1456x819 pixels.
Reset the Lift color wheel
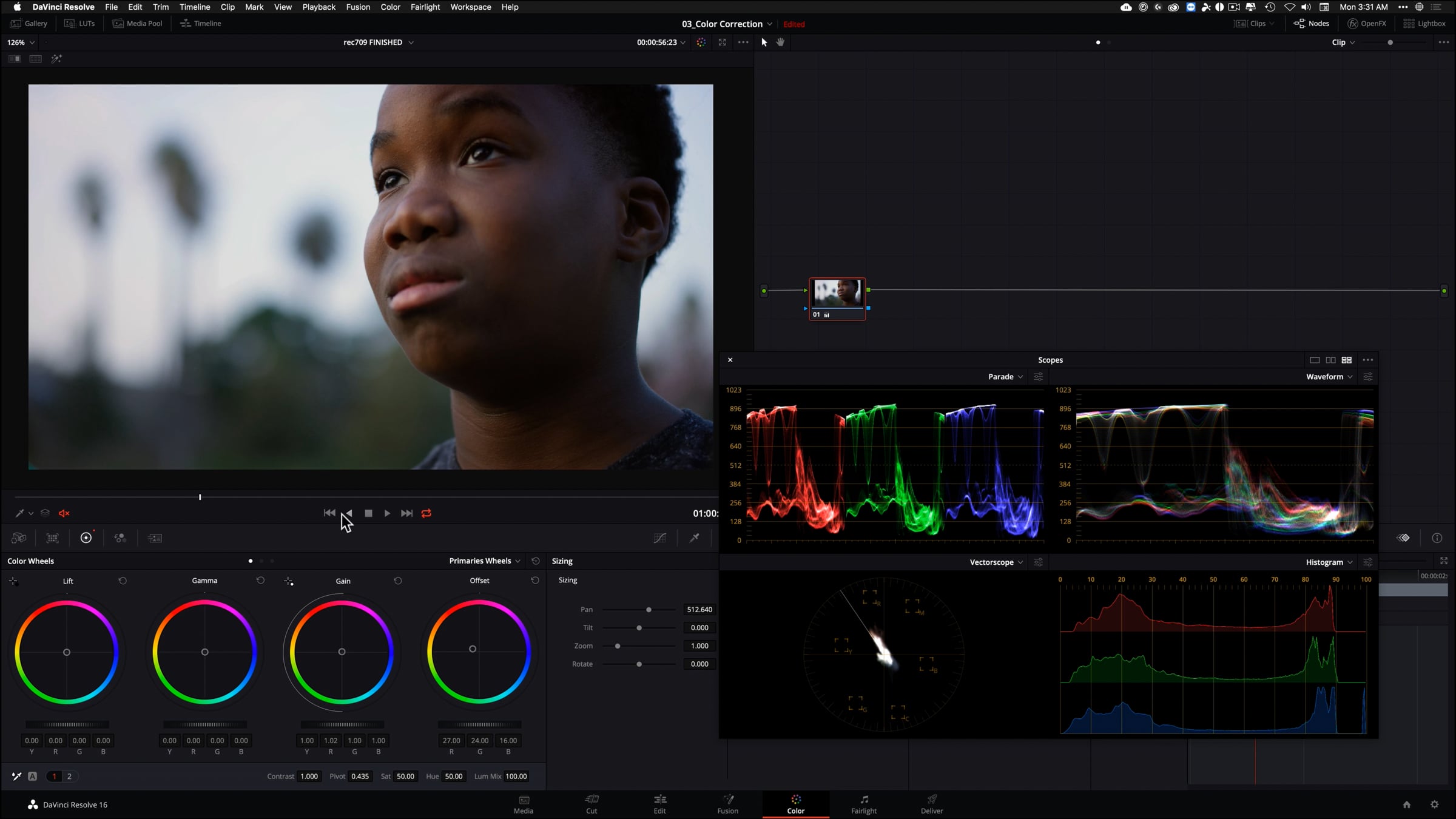(123, 581)
